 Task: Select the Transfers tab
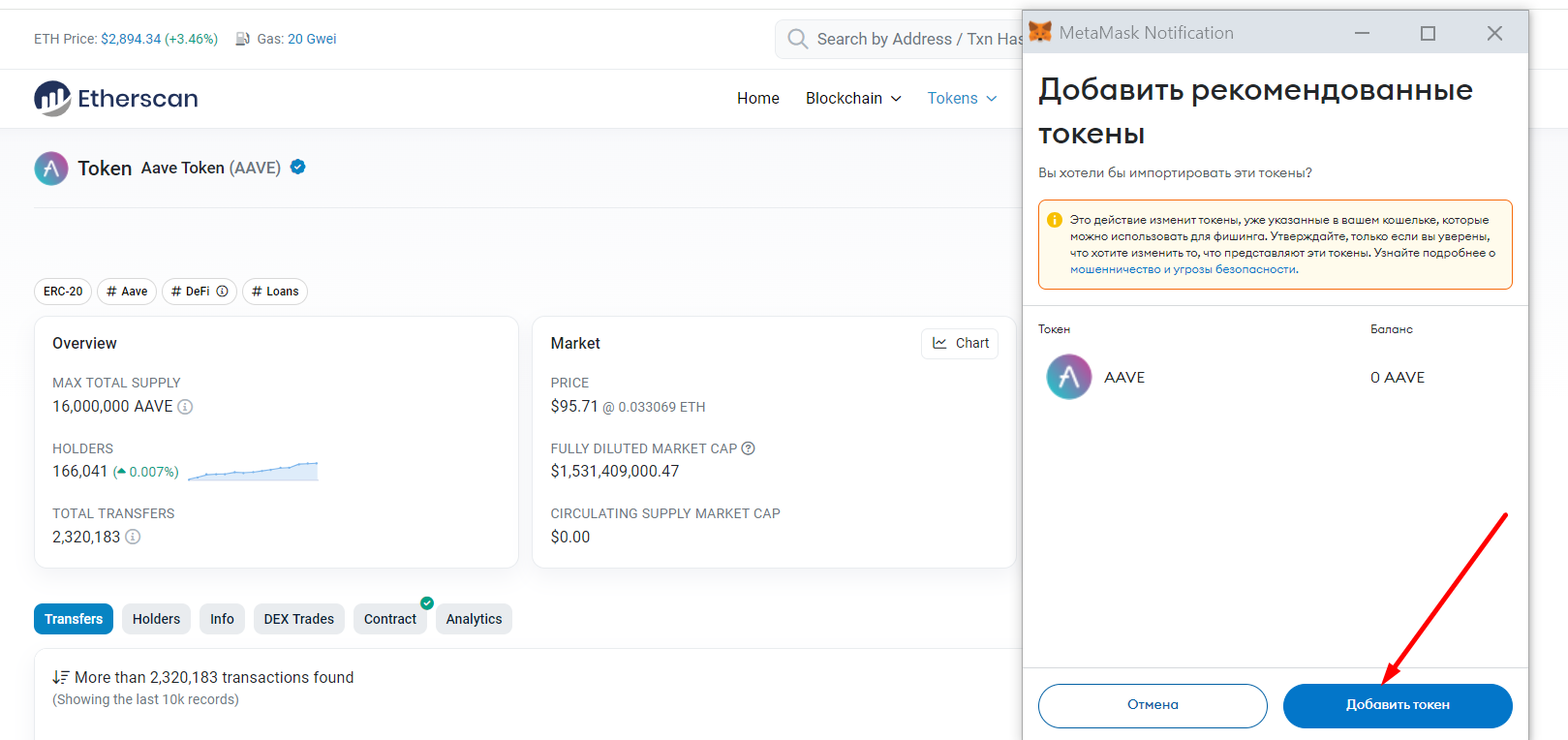(74, 619)
